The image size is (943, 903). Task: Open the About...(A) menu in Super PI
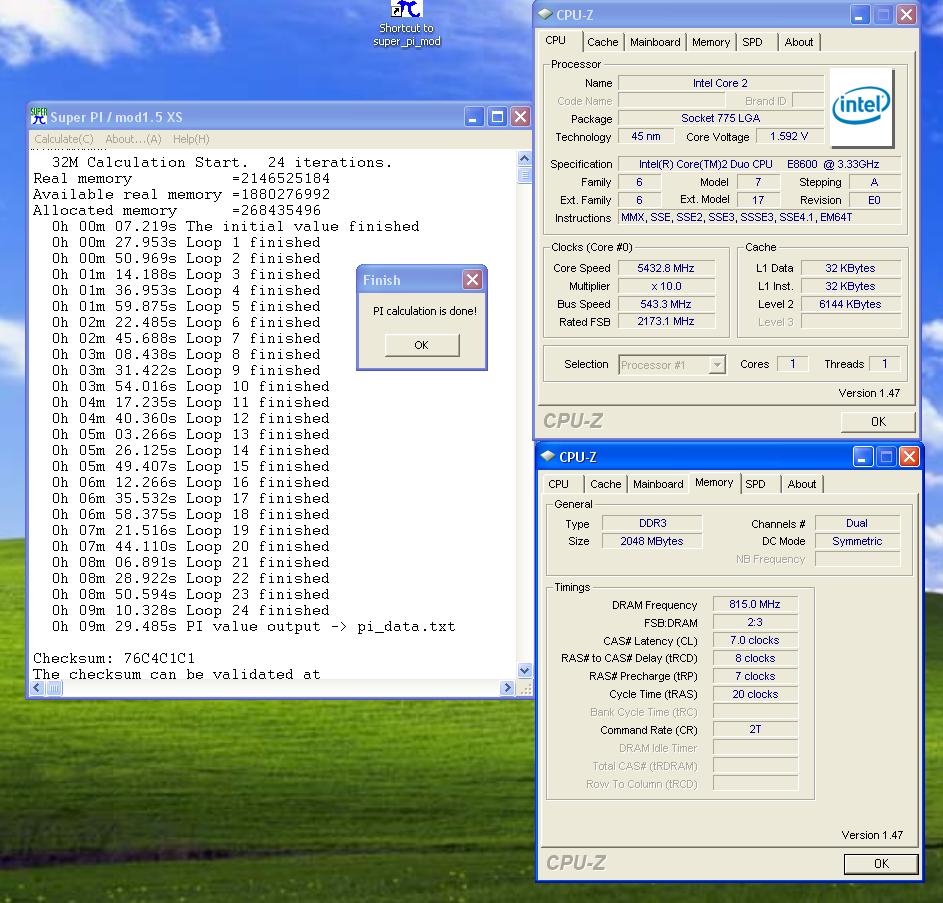(x=133, y=139)
